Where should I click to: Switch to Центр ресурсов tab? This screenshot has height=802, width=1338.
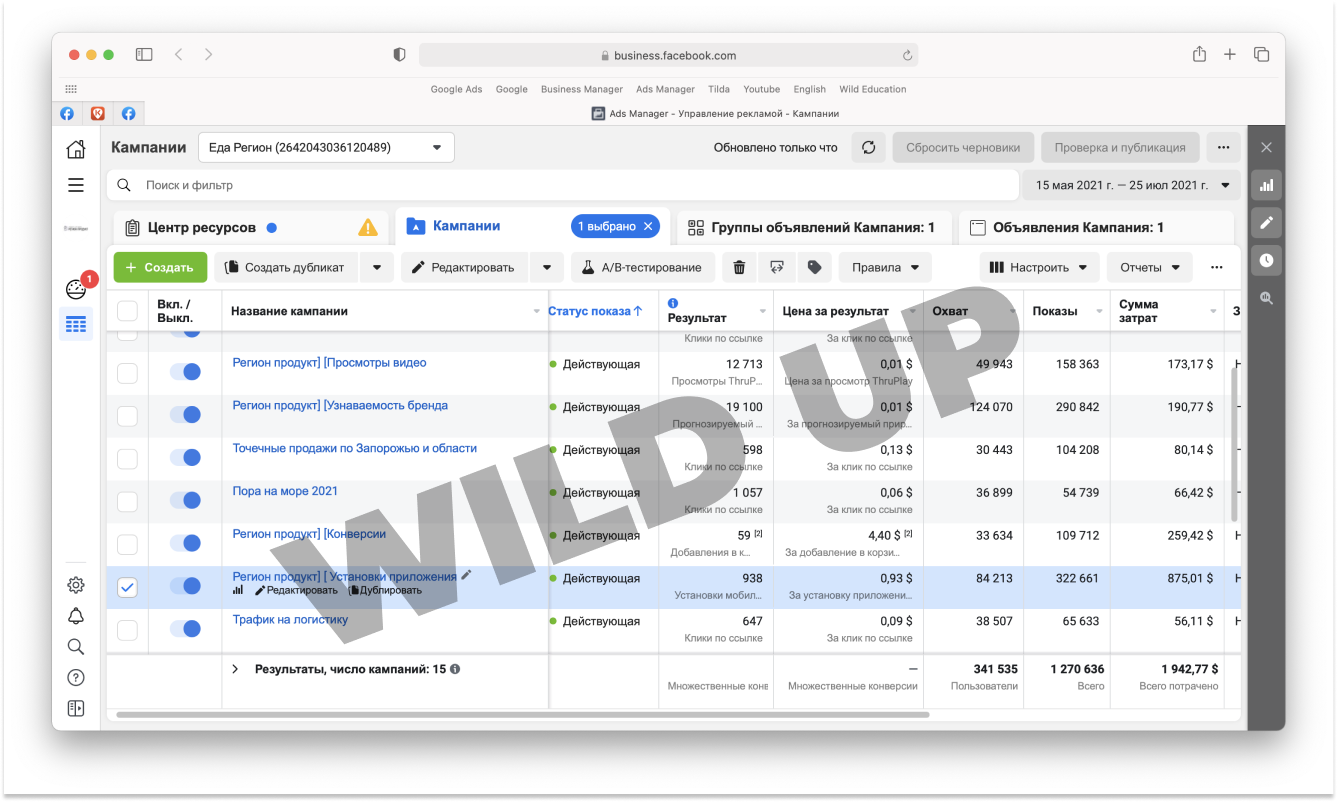coord(250,228)
